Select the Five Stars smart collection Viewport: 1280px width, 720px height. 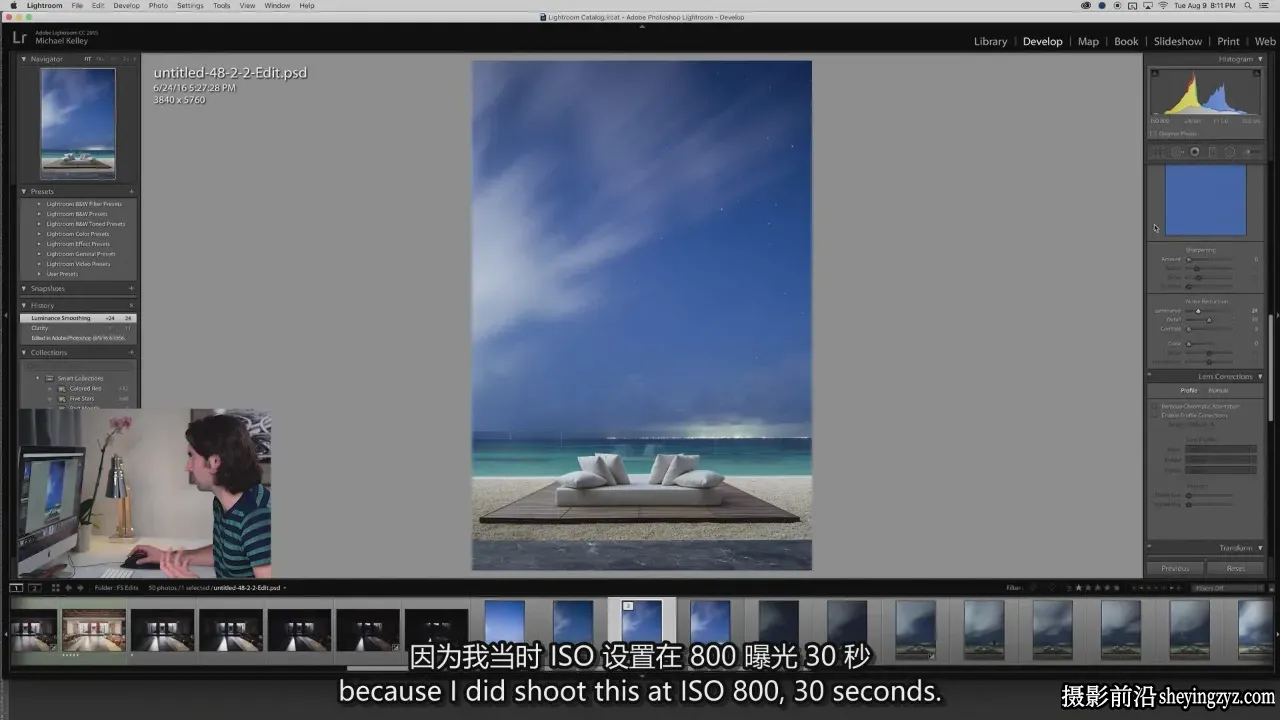pyautogui.click(x=83, y=398)
